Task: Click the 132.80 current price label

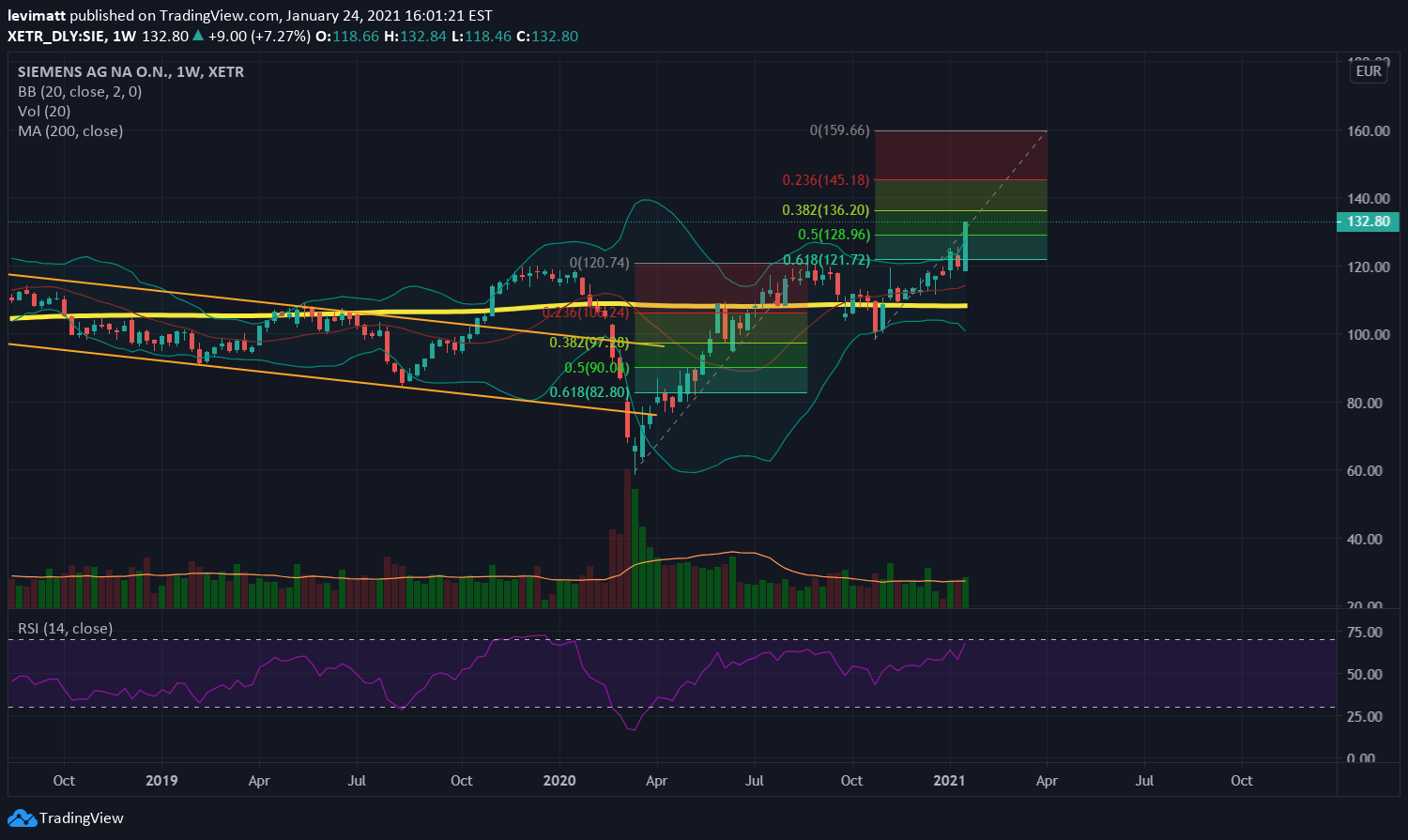Action: tap(1368, 222)
